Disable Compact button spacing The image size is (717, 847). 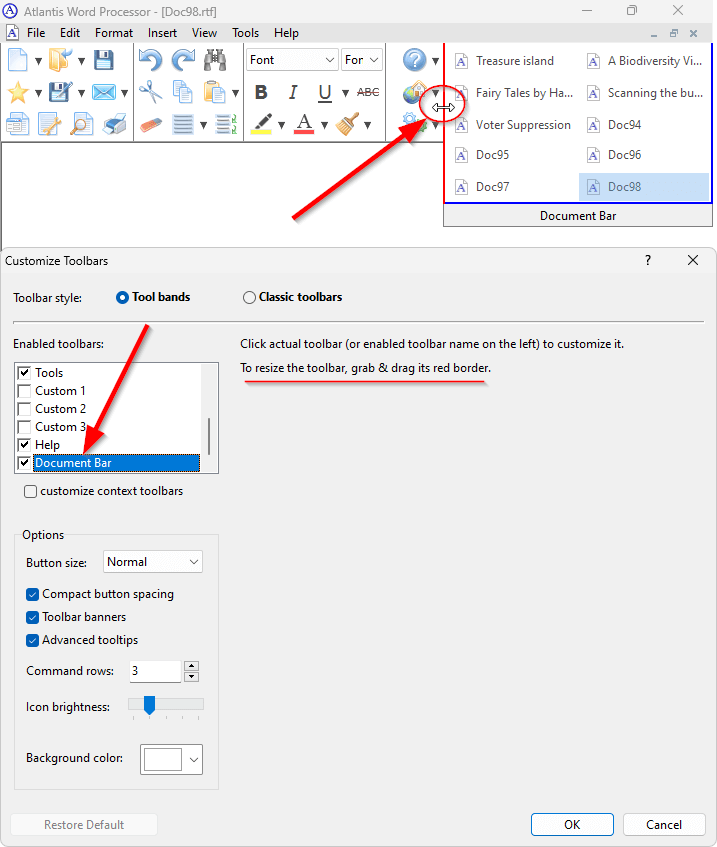(x=32, y=594)
